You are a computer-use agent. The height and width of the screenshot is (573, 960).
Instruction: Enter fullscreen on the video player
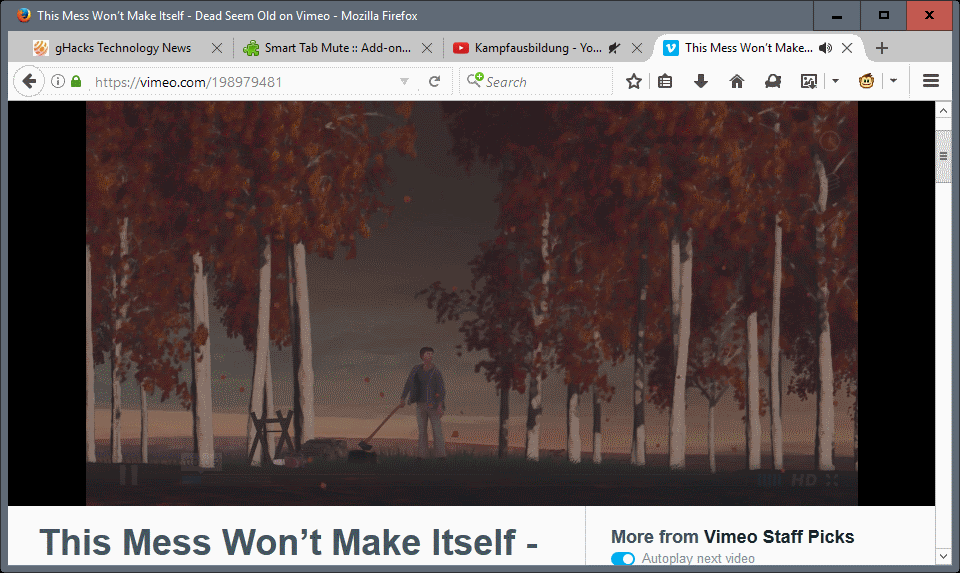[x=831, y=481]
